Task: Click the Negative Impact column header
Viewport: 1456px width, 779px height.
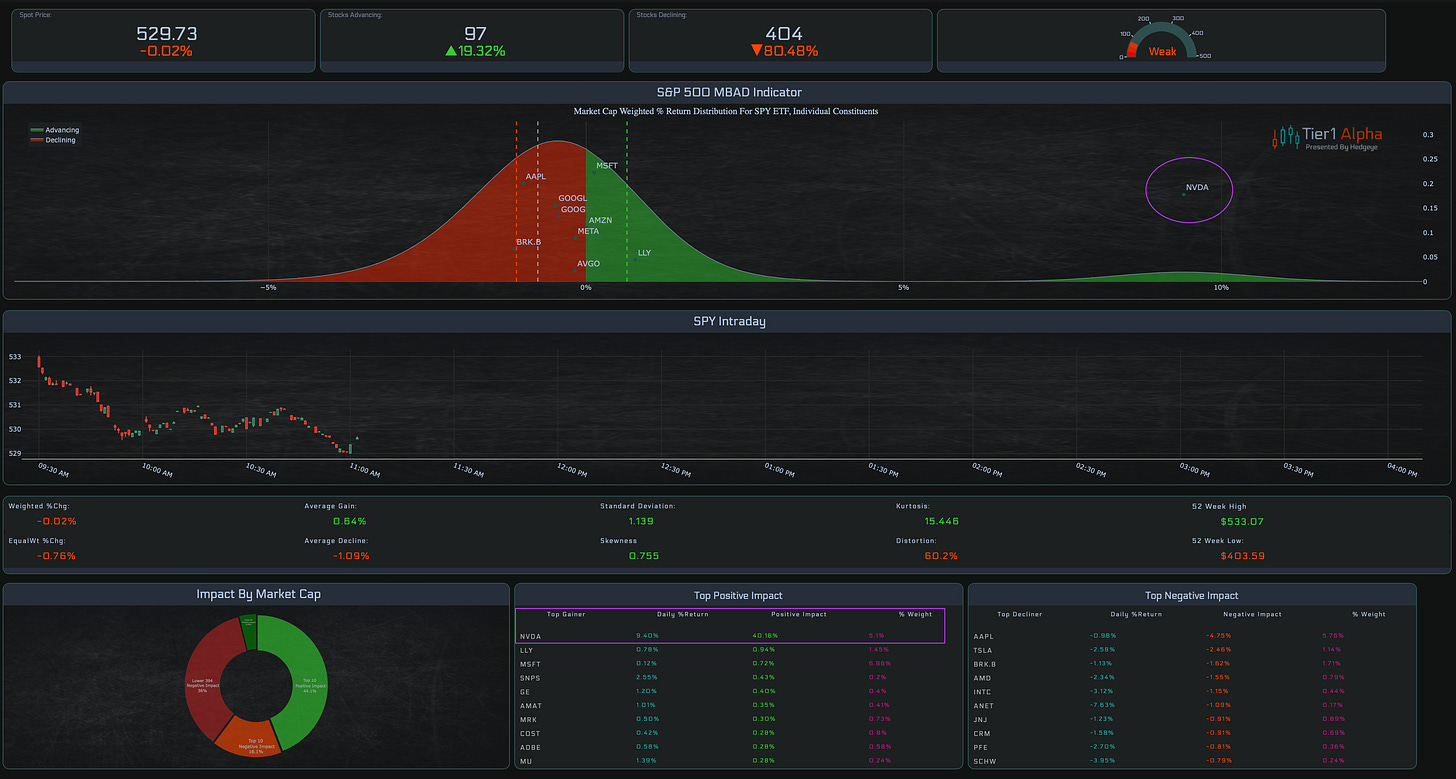Action: pos(1252,614)
